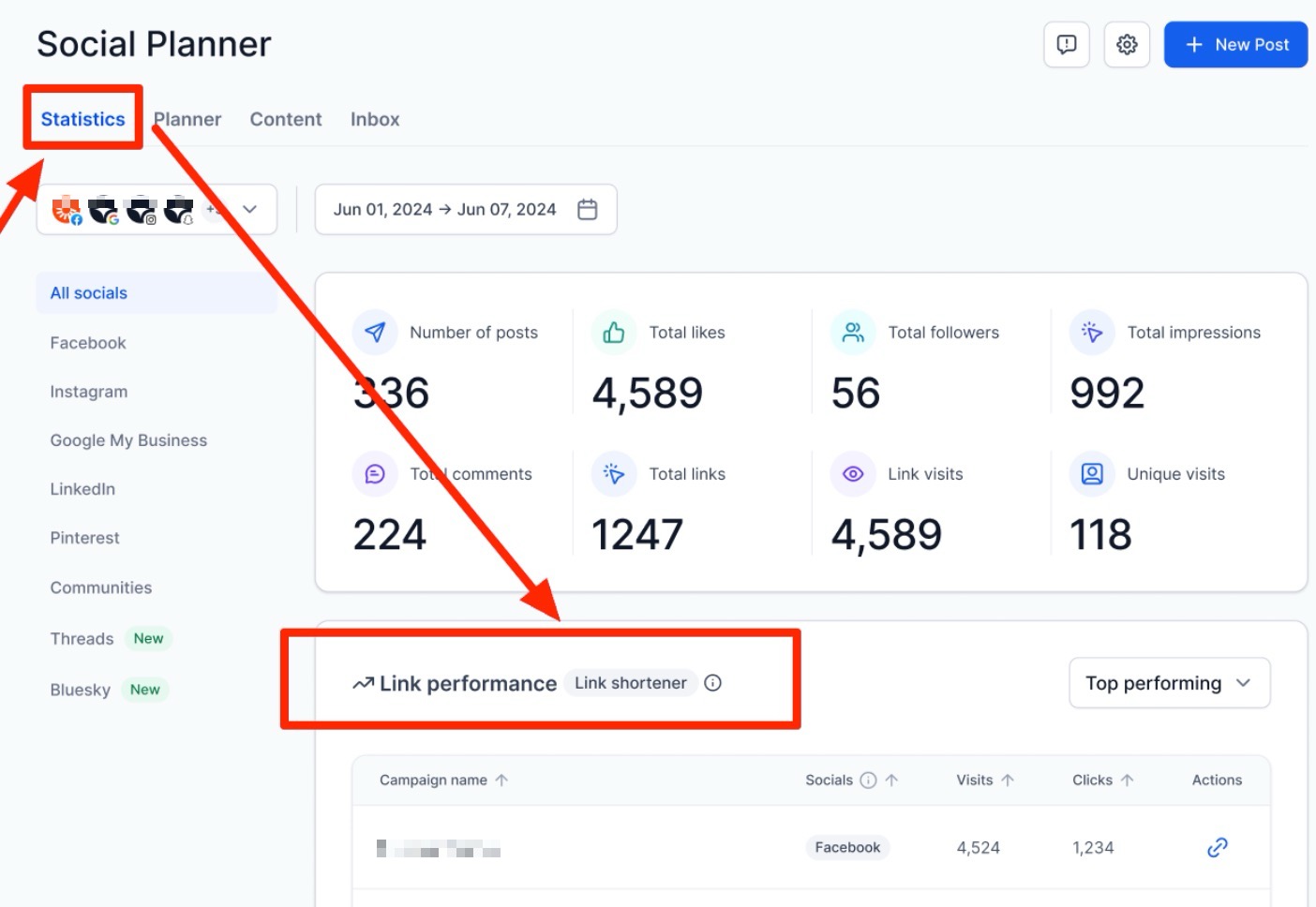Sort table by Clicks column
This screenshot has width=1316, height=907.
(x=1103, y=780)
